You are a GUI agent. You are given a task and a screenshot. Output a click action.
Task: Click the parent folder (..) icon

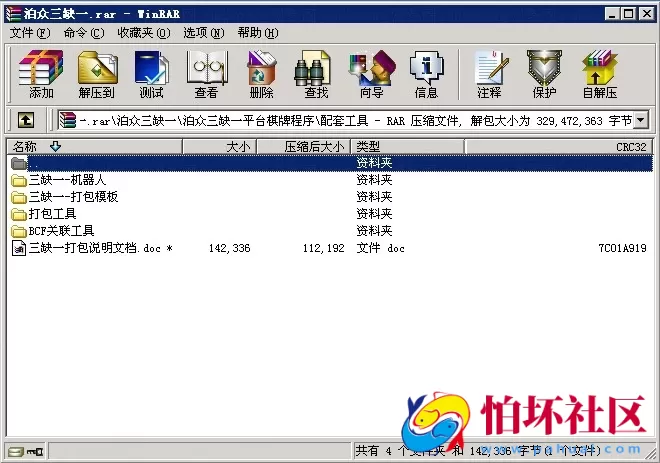[x=19, y=163]
